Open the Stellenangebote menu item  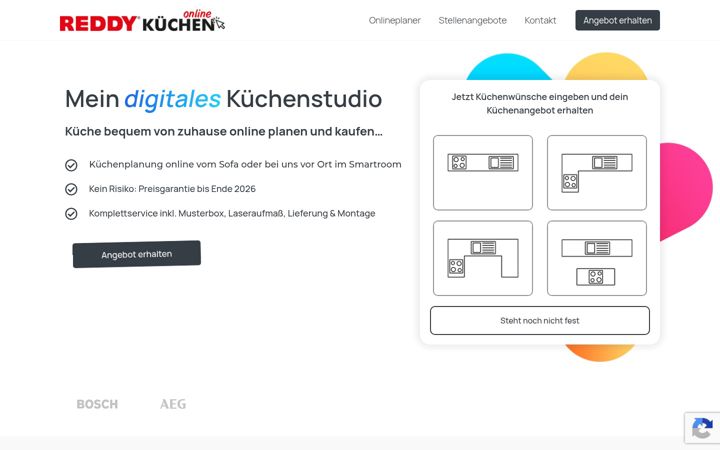click(x=472, y=21)
